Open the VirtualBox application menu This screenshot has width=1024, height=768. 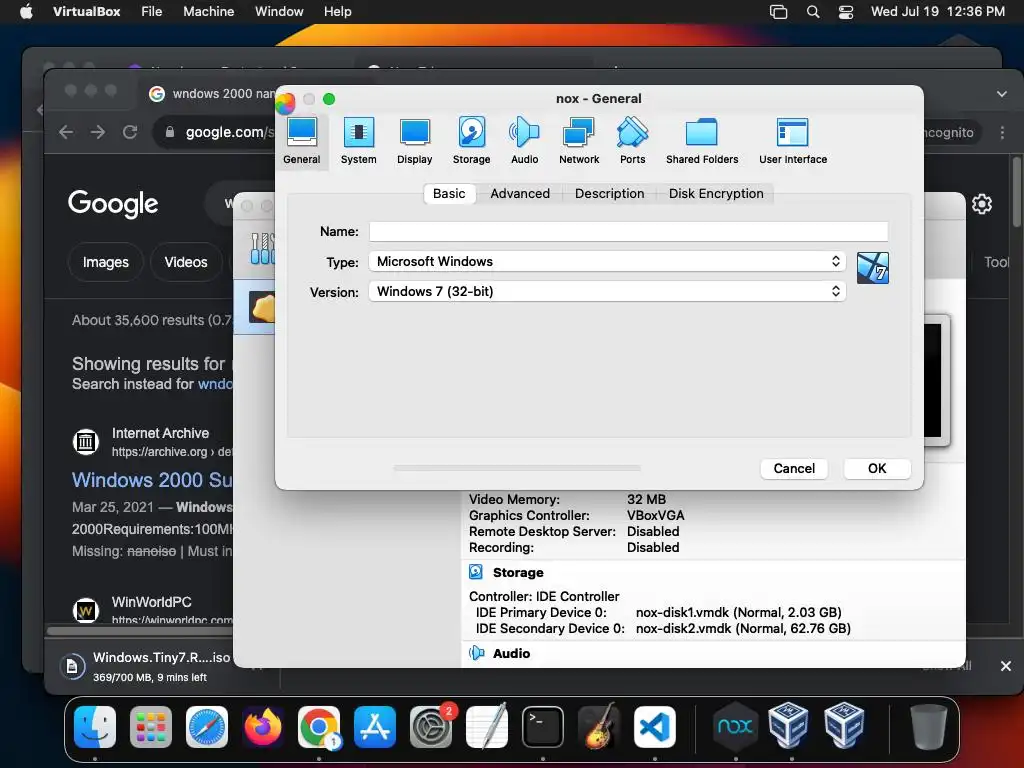pos(86,12)
